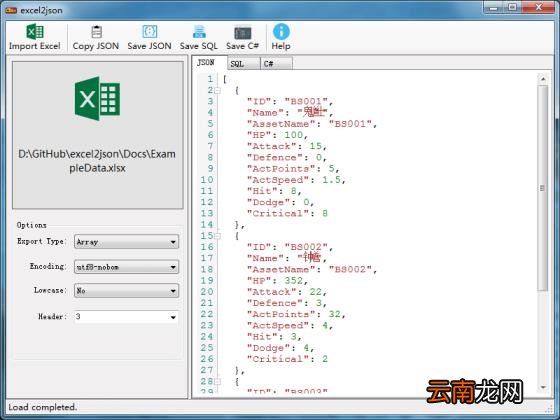Click the "Defence": 3 line
Viewport: 560px width, 420px height.
(x=287, y=303)
